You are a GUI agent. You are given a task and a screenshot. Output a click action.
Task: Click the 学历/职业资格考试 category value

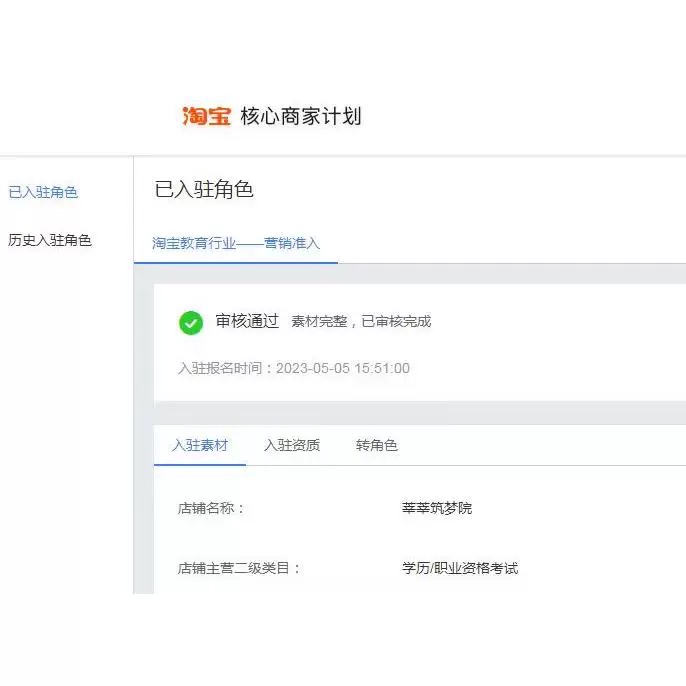click(460, 568)
